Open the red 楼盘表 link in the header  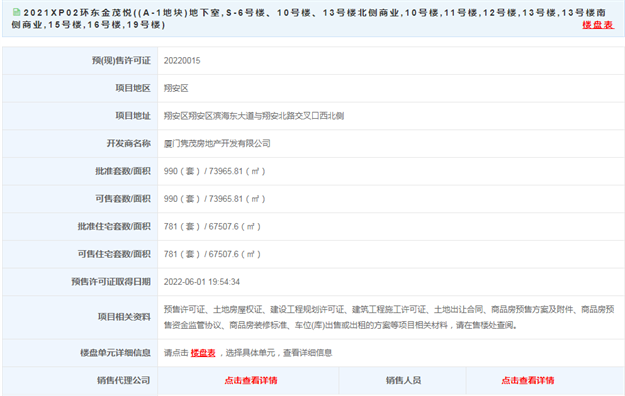coord(597,25)
